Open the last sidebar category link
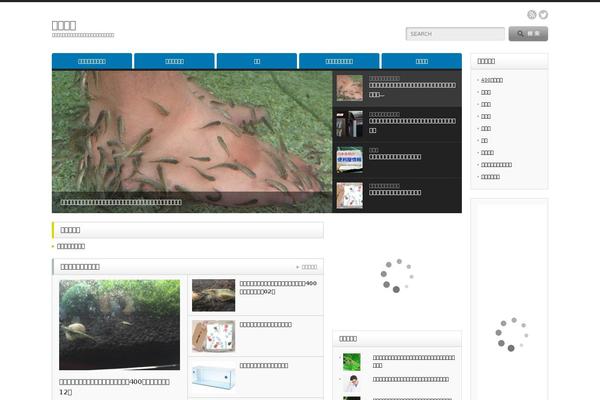Image resolution: width=600 pixels, height=400 pixels. (490, 177)
